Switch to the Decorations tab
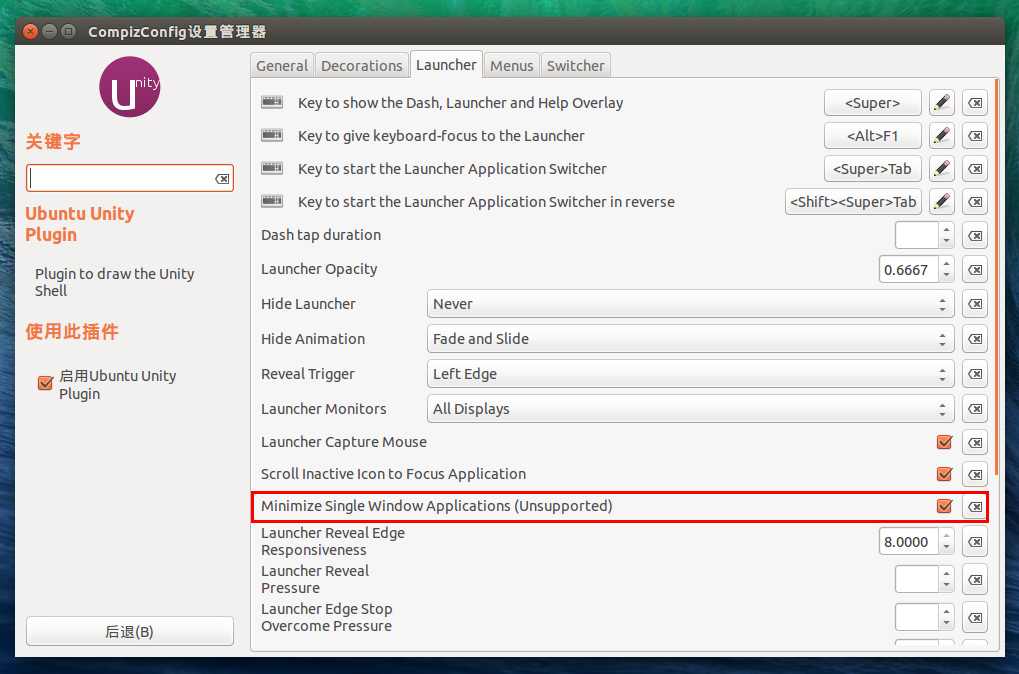The width and height of the screenshot is (1019, 674). [361, 66]
